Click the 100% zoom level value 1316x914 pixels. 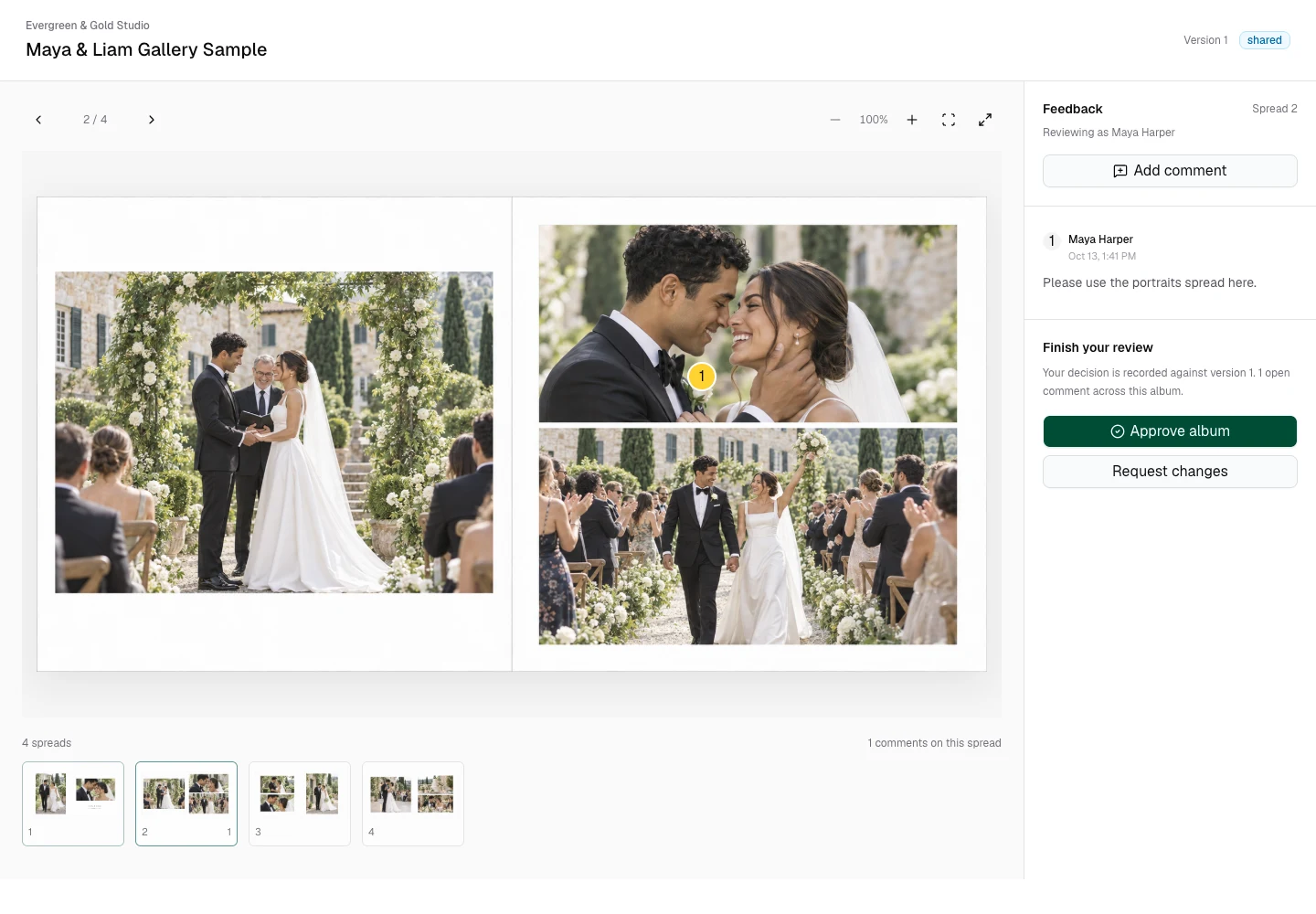tap(874, 120)
